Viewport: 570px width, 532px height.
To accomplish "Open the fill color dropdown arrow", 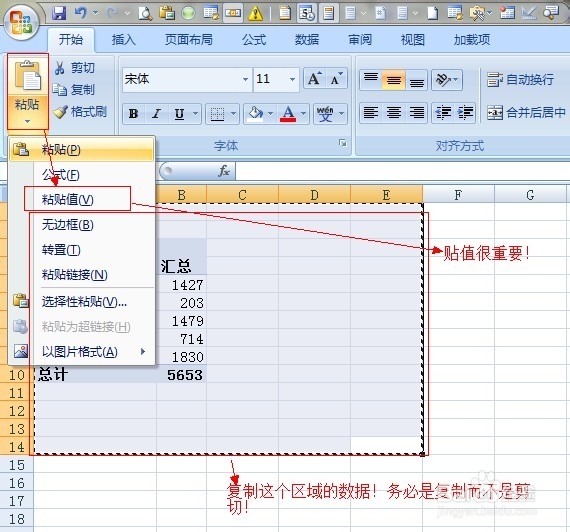I will (270, 114).
